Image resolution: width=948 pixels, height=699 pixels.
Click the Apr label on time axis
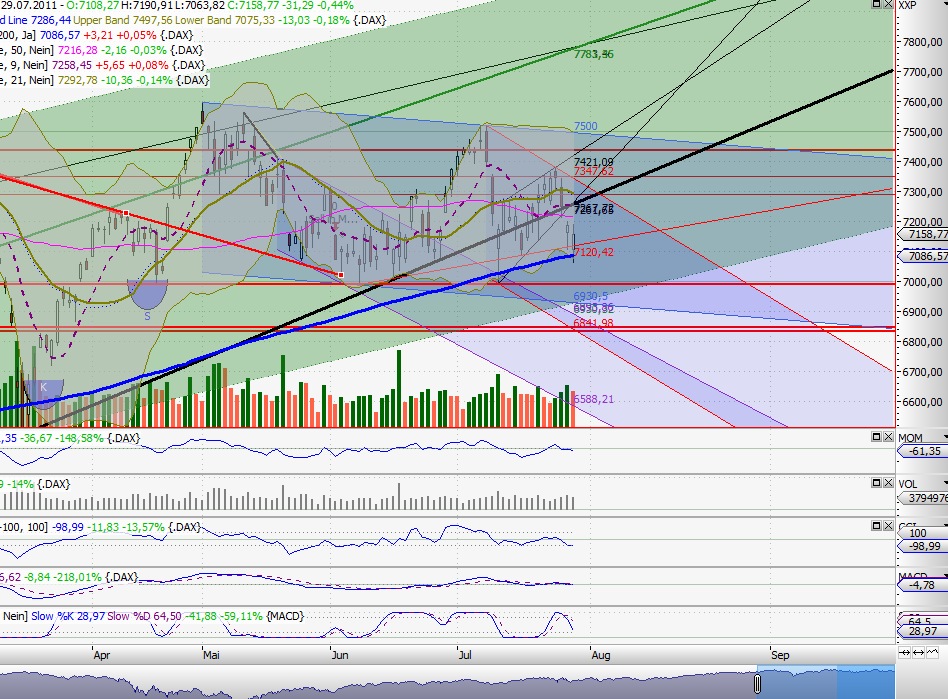click(x=102, y=655)
